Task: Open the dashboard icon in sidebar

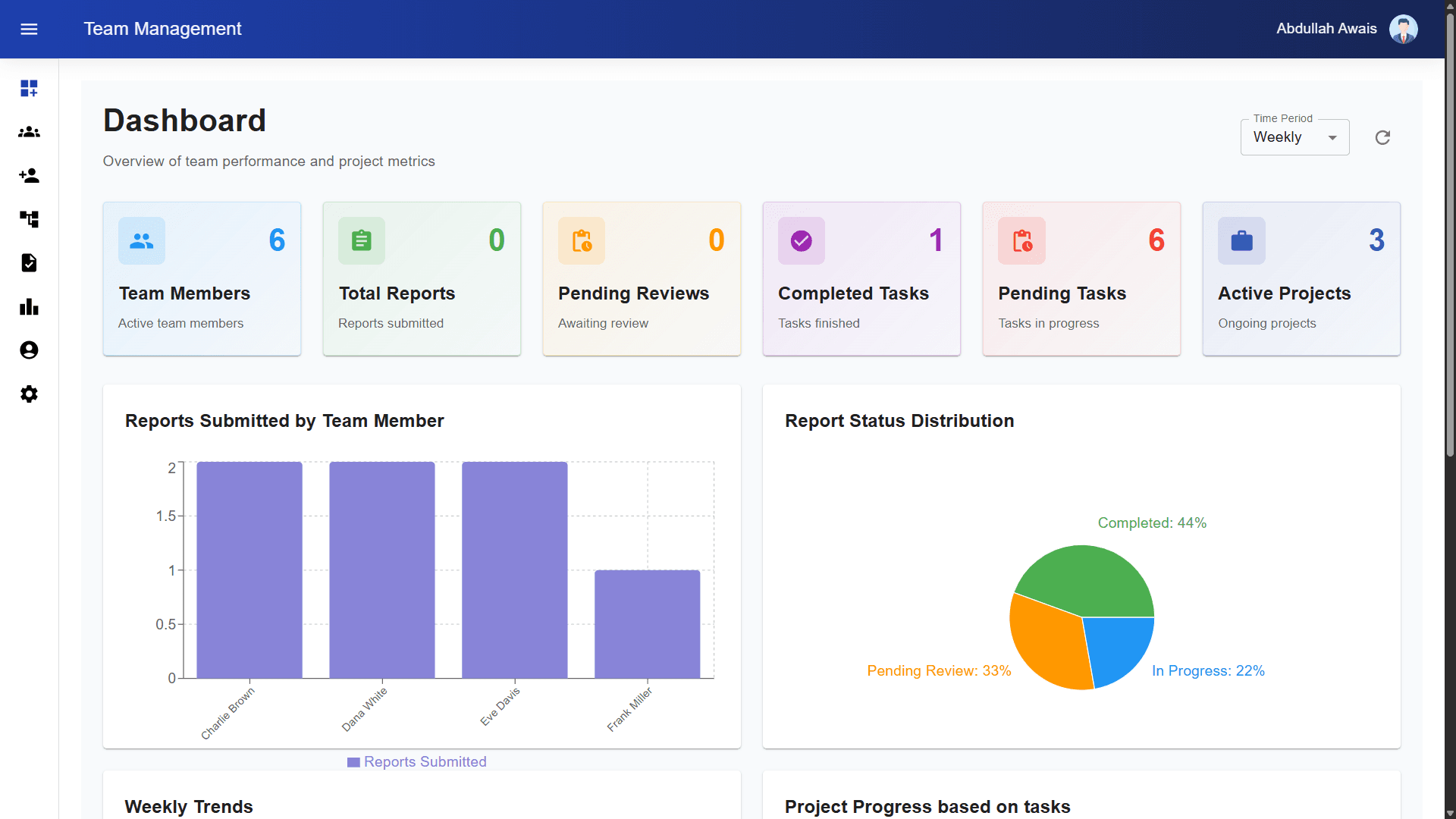Action: pos(29,89)
